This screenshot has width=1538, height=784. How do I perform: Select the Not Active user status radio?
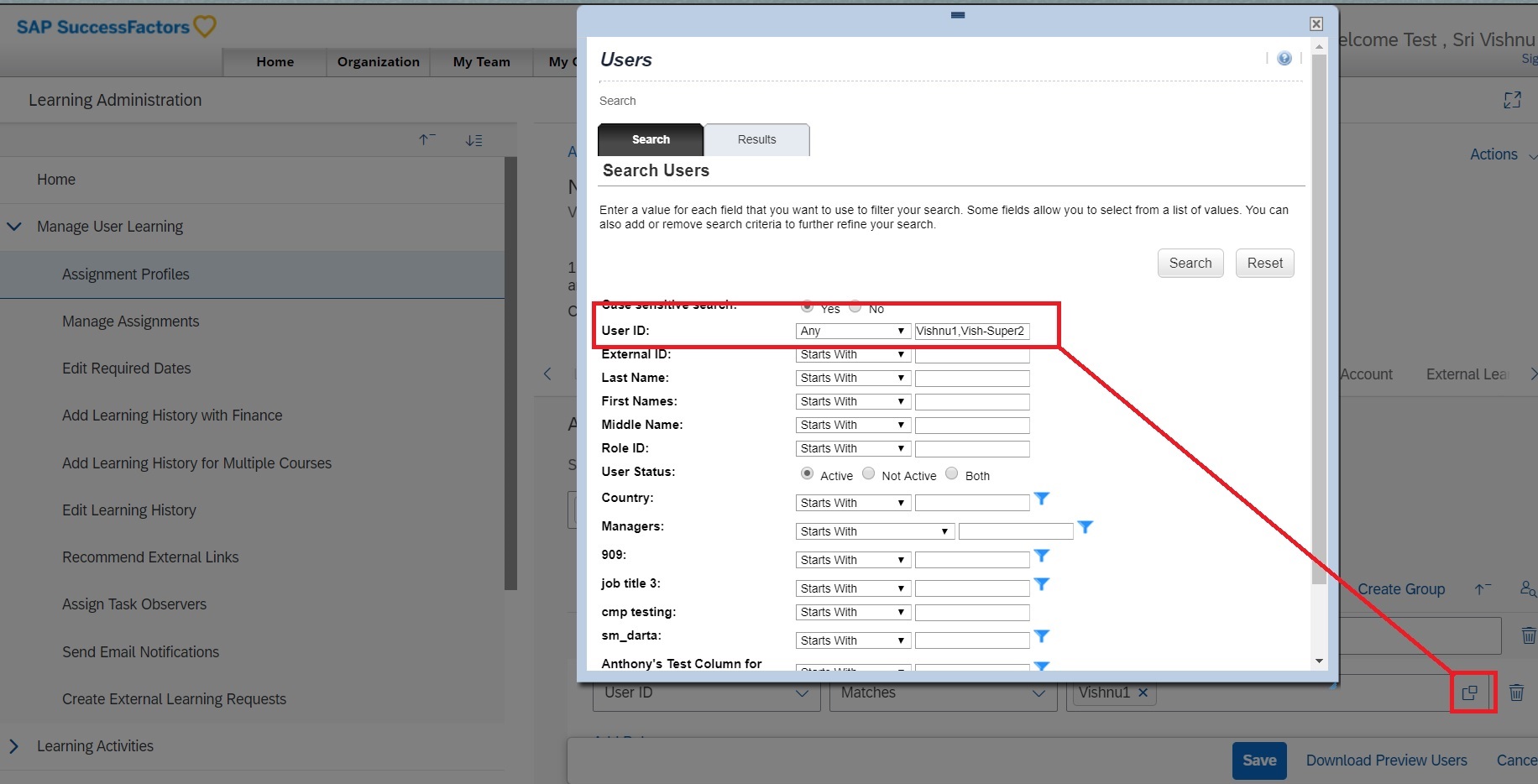869,473
